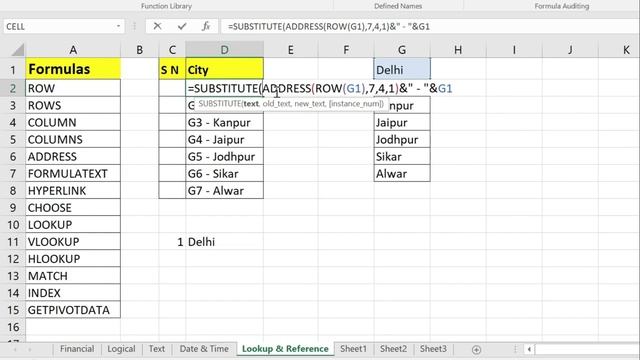Select column G header

(x=402, y=50)
